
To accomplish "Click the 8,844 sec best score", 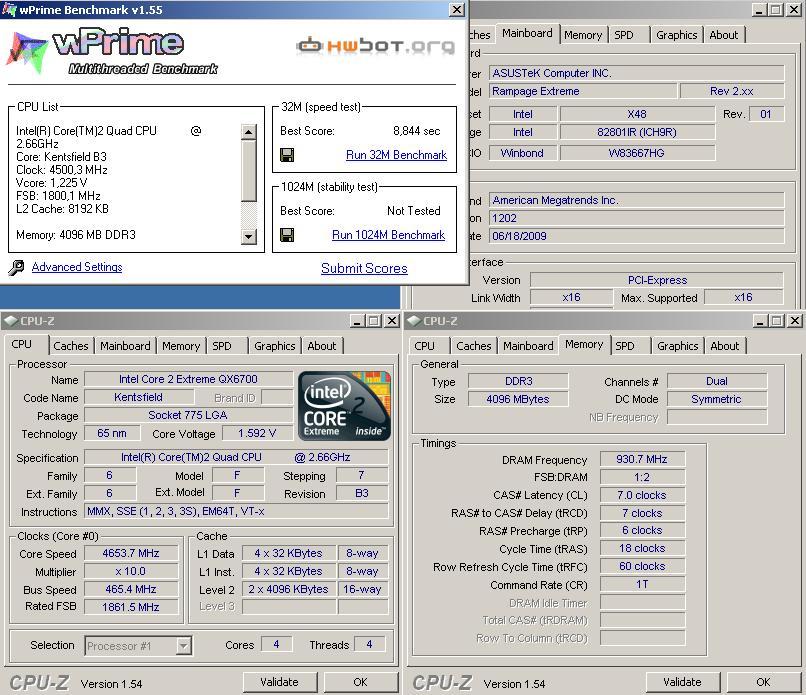I will 416,131.
